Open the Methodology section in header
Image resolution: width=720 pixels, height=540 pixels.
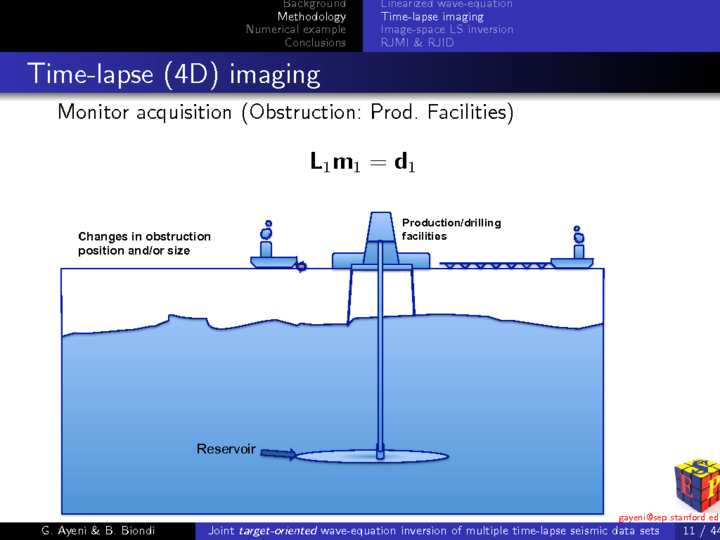point(311,17)
